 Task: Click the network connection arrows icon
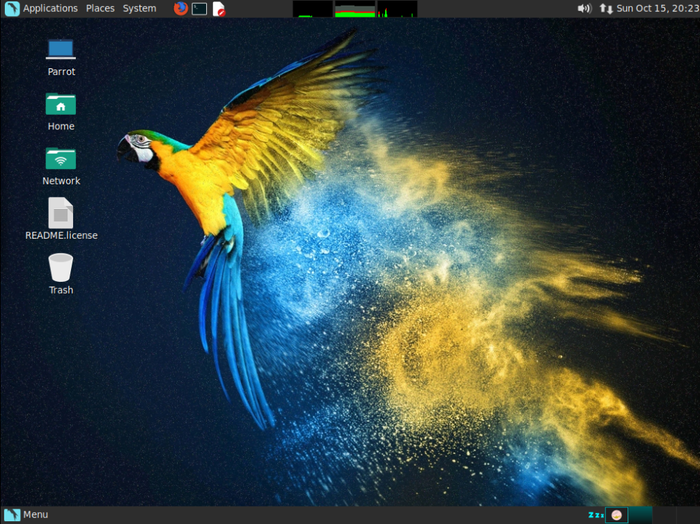606,8
